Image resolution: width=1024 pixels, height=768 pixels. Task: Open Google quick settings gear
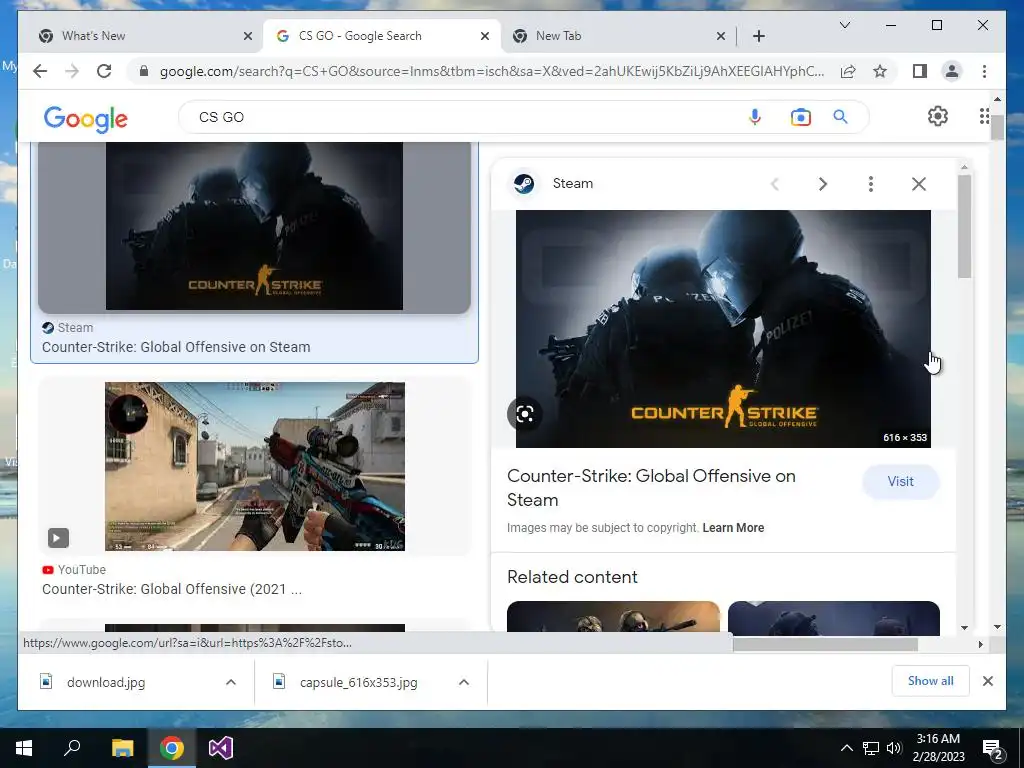937,116
